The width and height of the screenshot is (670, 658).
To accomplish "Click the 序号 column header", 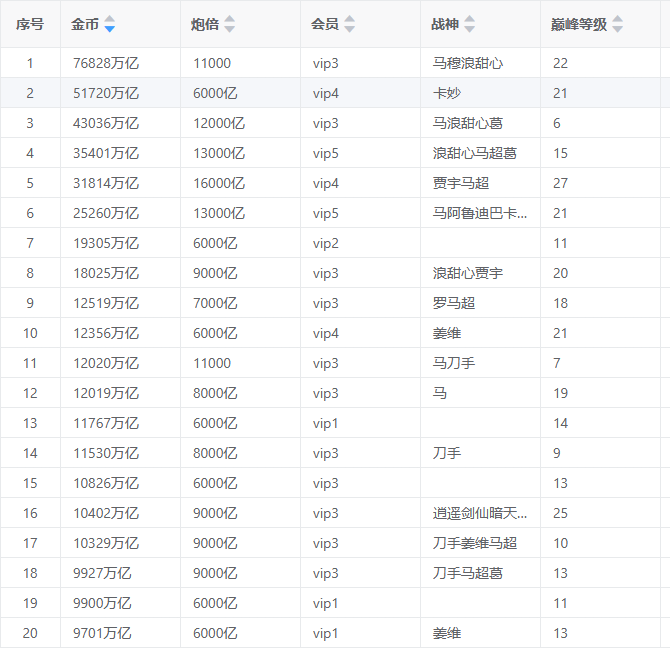I will 30,25.
